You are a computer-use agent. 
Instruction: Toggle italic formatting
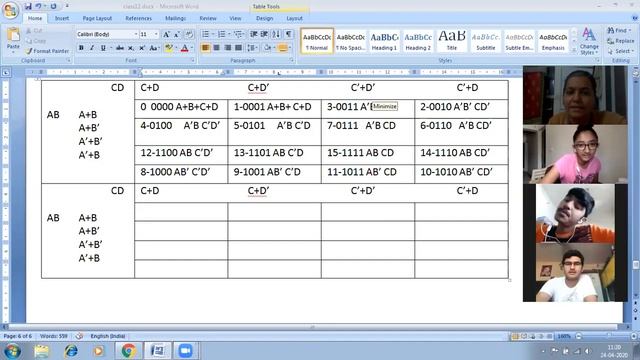tap(92, 48)
